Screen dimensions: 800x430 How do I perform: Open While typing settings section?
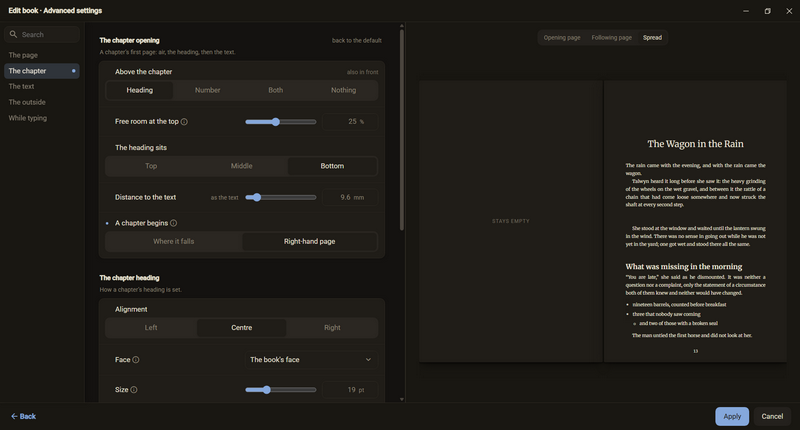tap(42, 118)
